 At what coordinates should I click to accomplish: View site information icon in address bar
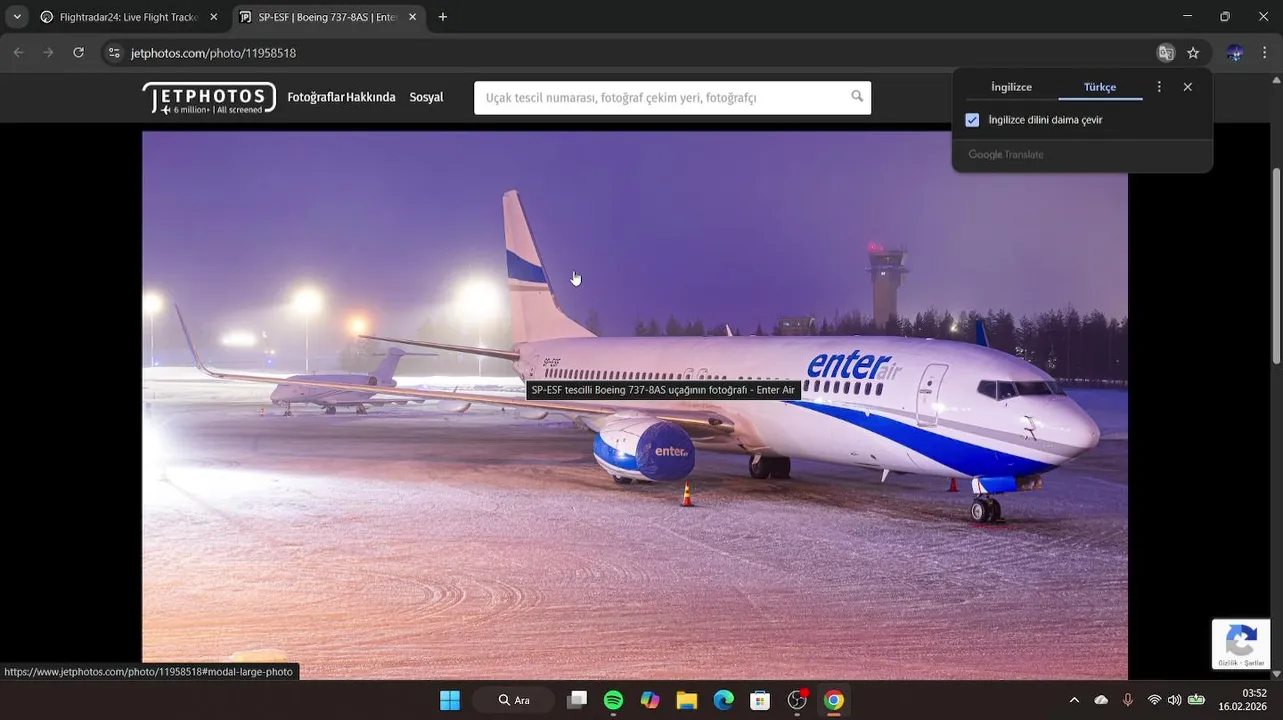point(114,53)
